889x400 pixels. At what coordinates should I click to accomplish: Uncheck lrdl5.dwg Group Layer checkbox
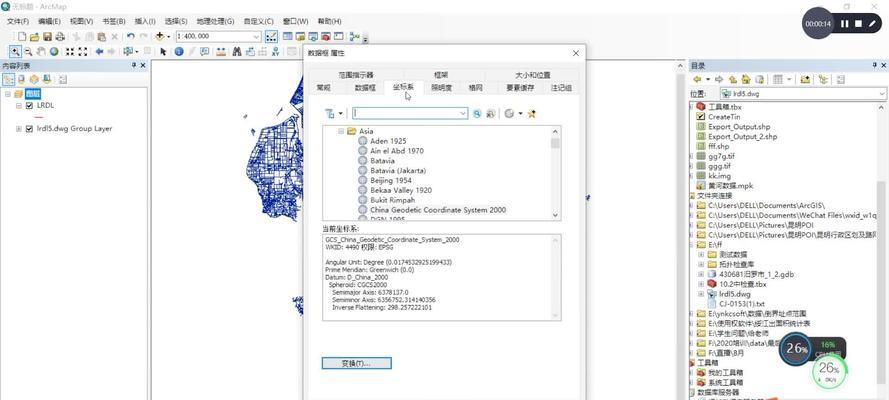pyautogui.click(x=29, y=129)
